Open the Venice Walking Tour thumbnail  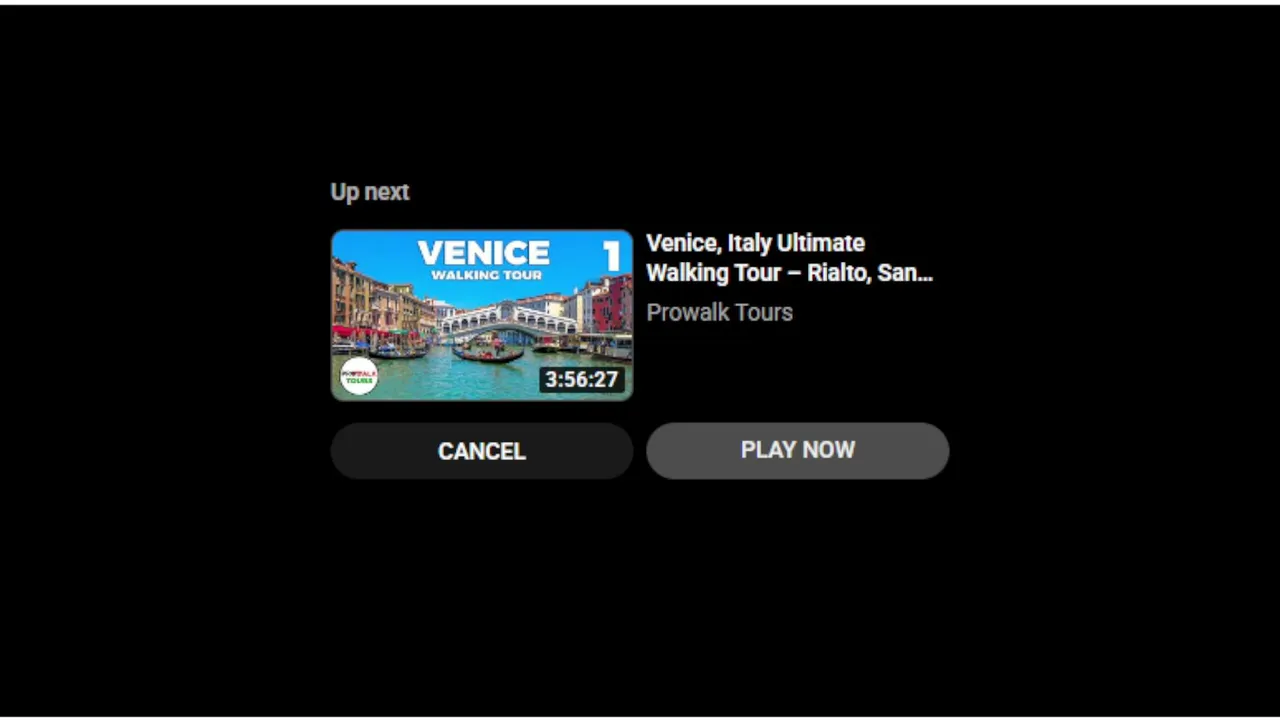tap(482, 315)
